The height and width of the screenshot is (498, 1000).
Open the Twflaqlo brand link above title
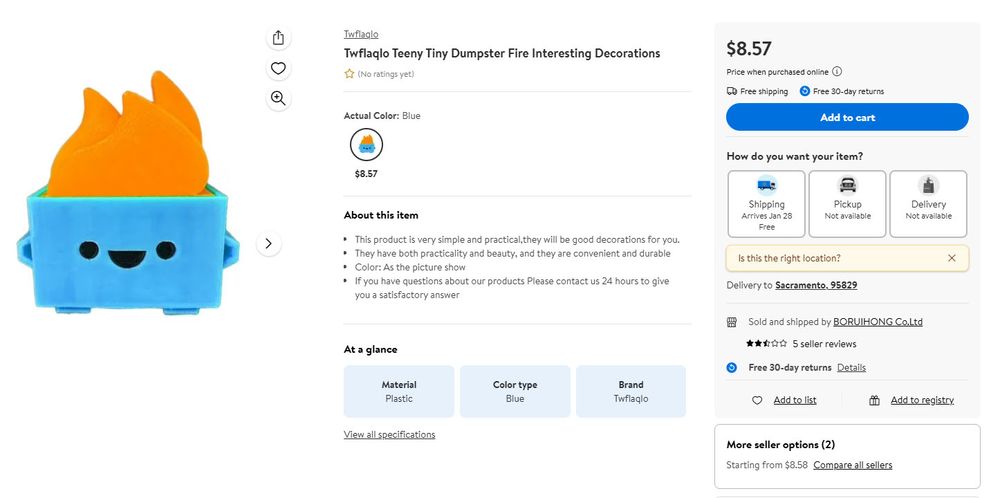click(x=361, y=34)
